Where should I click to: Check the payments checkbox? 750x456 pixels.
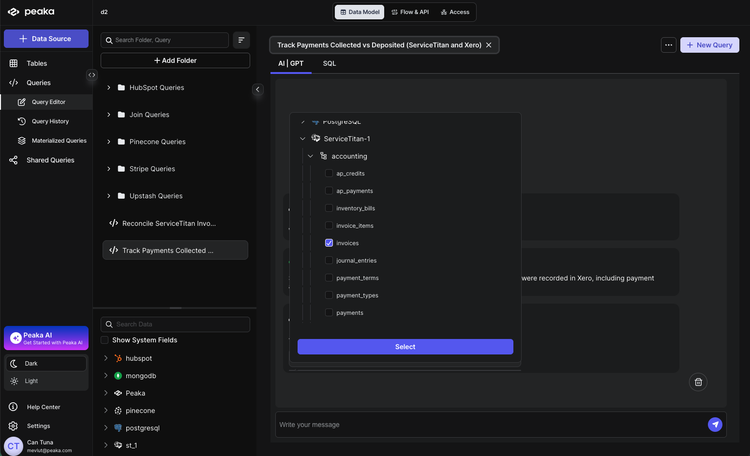329,312
